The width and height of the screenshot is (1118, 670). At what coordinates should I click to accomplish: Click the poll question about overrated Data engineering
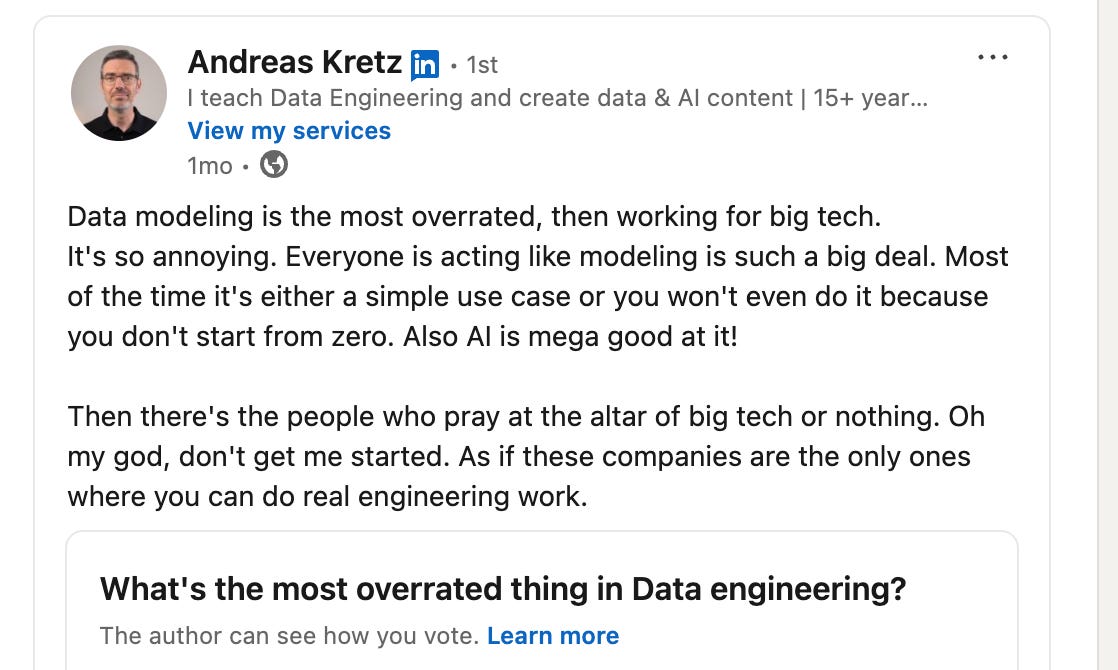503,589
